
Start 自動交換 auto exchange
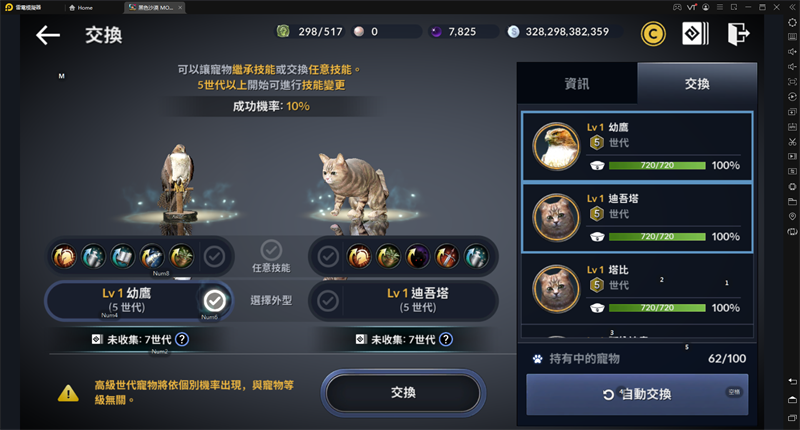click(637, 394)
